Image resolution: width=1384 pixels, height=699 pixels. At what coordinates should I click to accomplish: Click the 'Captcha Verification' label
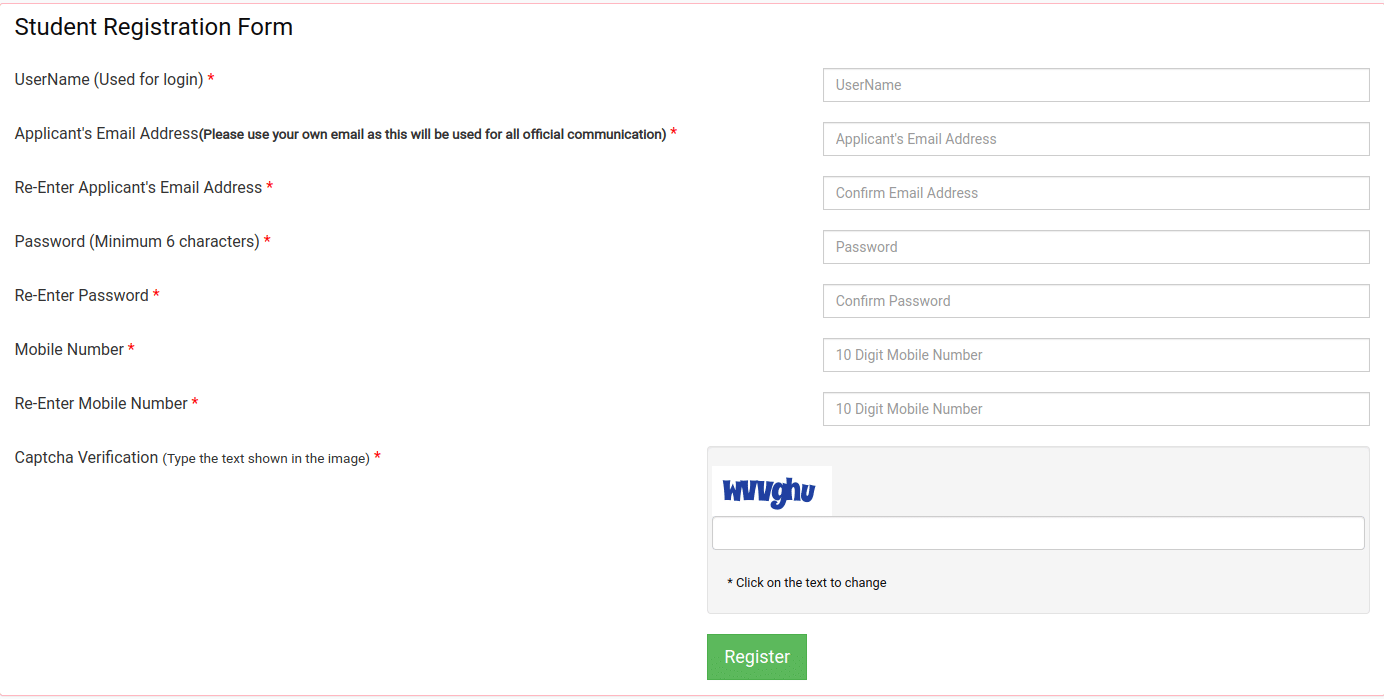[x=87, y=458]
